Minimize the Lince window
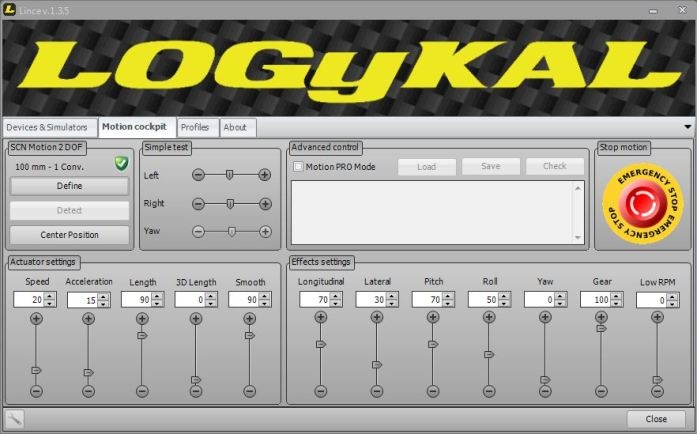The image size is (697, 434). 653,11
